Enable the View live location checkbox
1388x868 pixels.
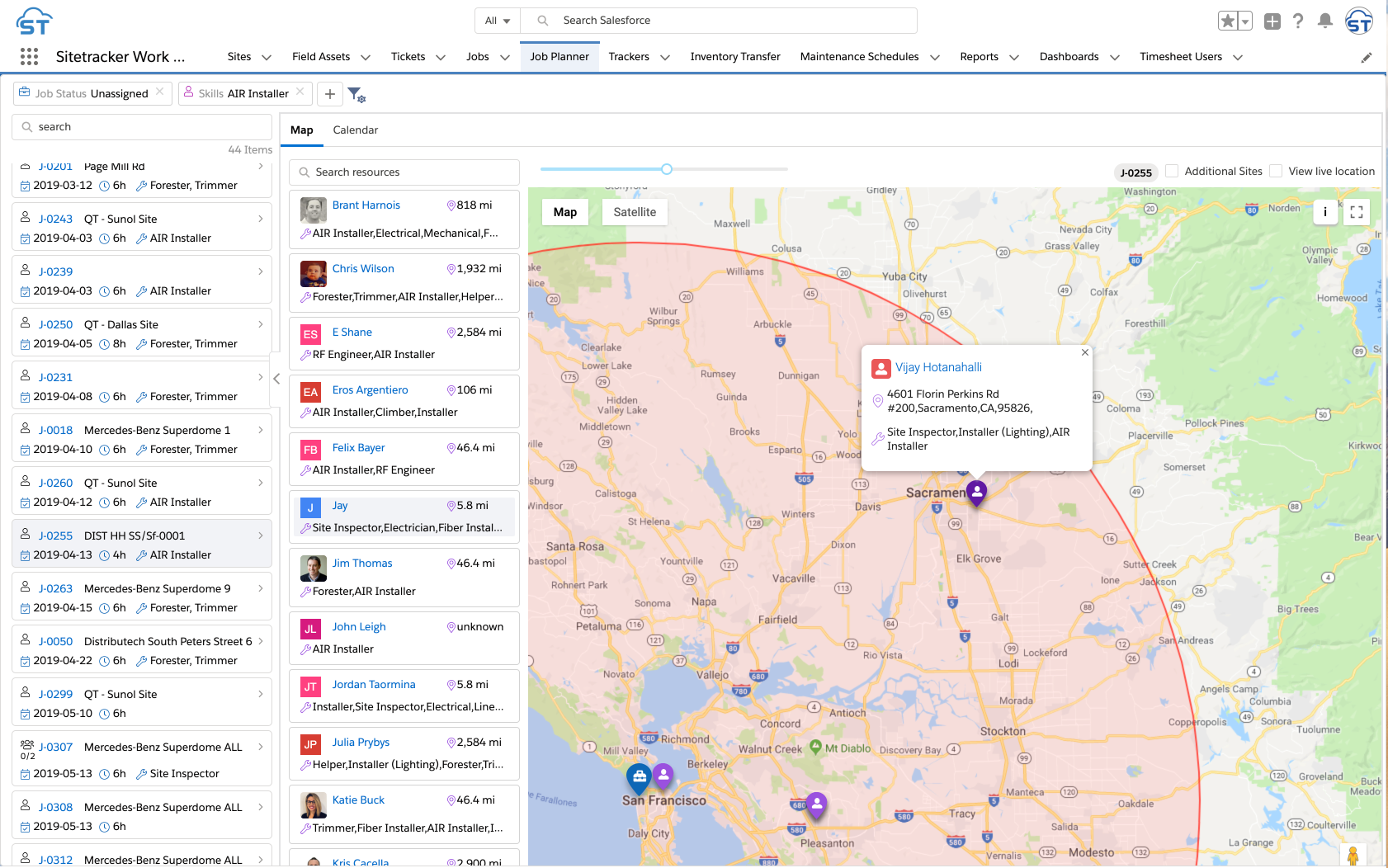coord(1276,171)
